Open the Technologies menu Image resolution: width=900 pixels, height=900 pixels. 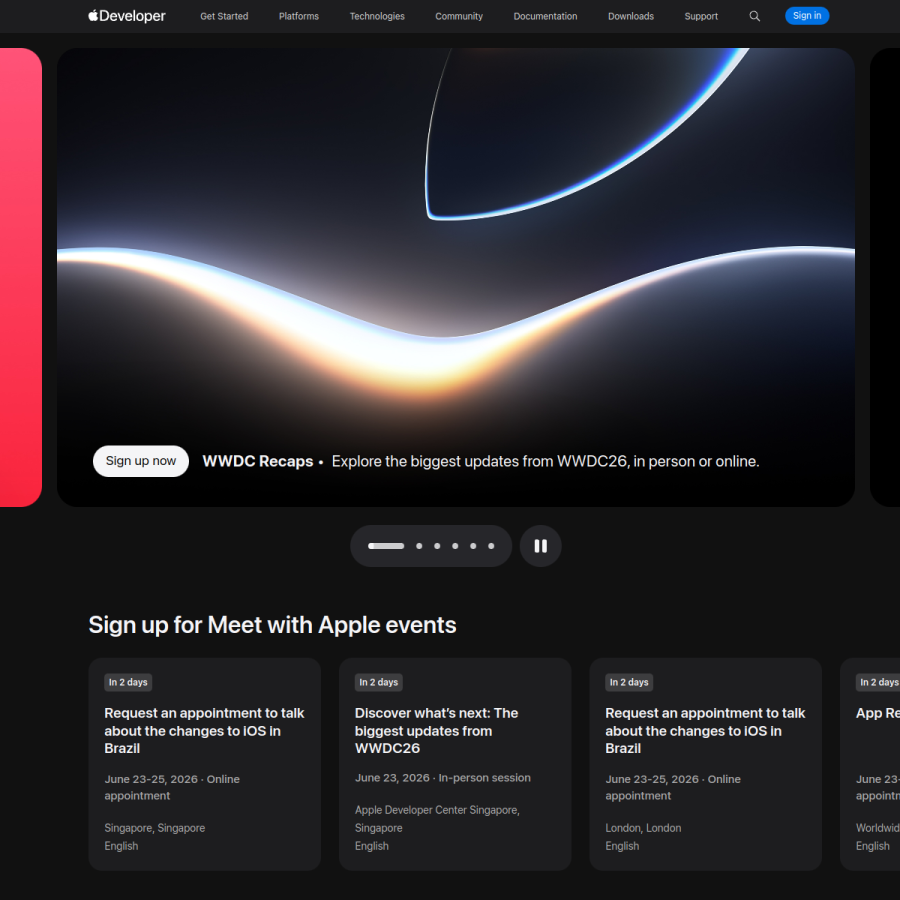[x=377, y=16]
